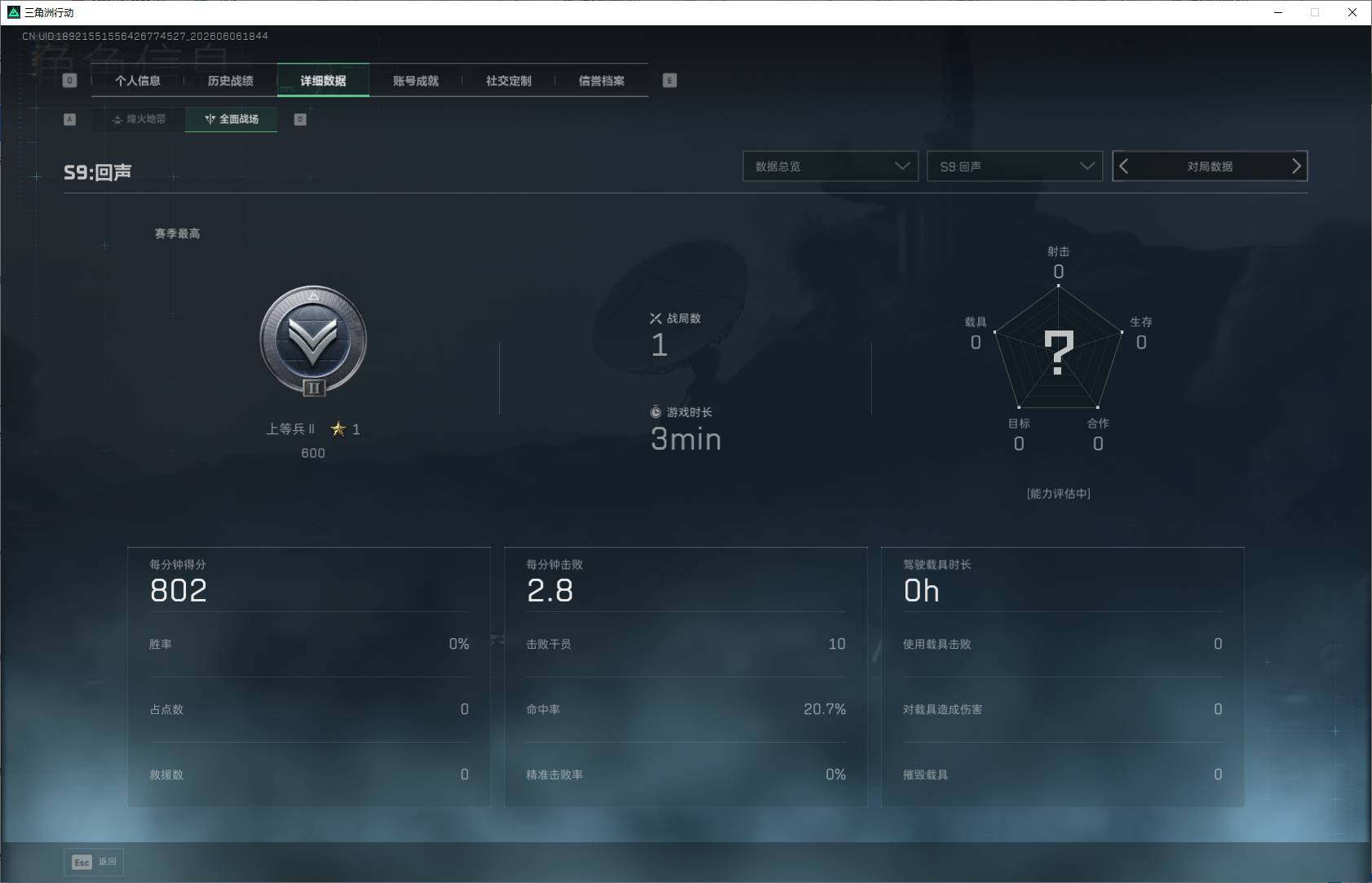The height and width of the screenshot is (883, 1372).
Task: Switch to 烽火地带 mode tab
Action: pos(139,119)
